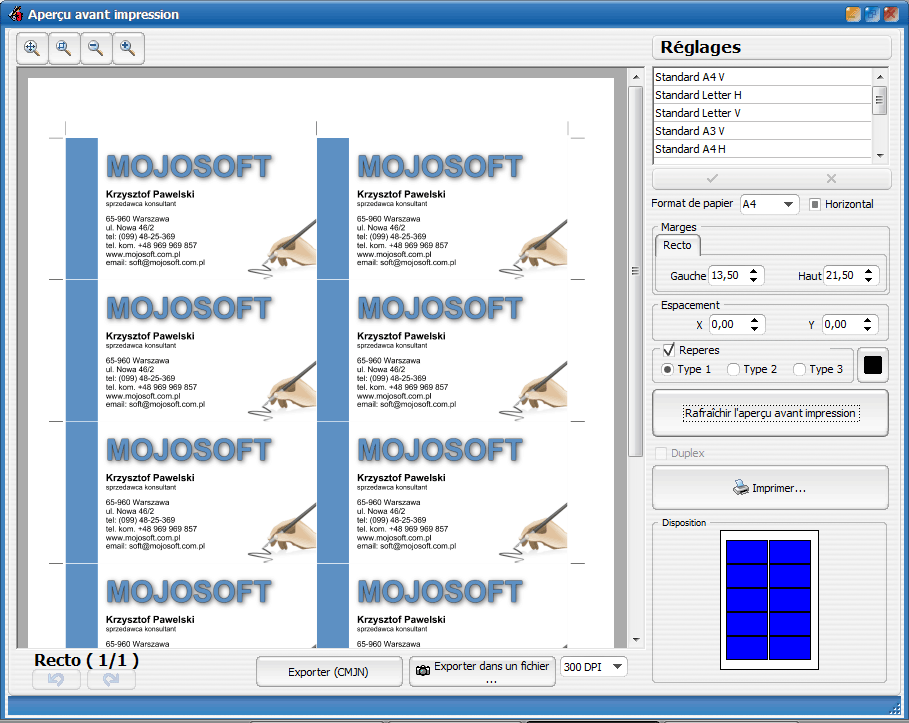Screen dimensions: 909x723
Task: Decrease the Espacement X value
Action: [x=754, y=329]
